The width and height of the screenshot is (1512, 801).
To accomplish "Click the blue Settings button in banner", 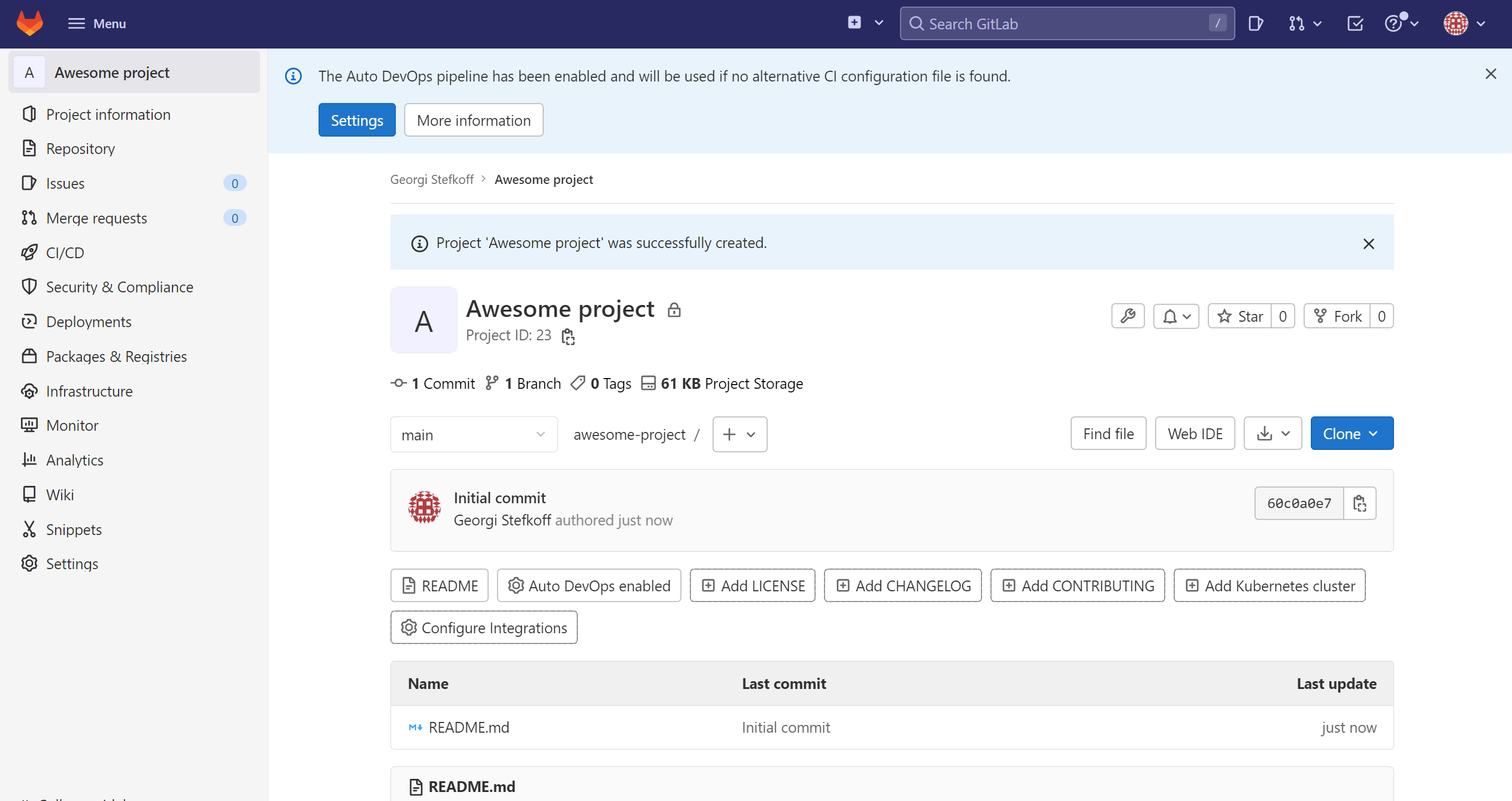I will coord(357,120).
